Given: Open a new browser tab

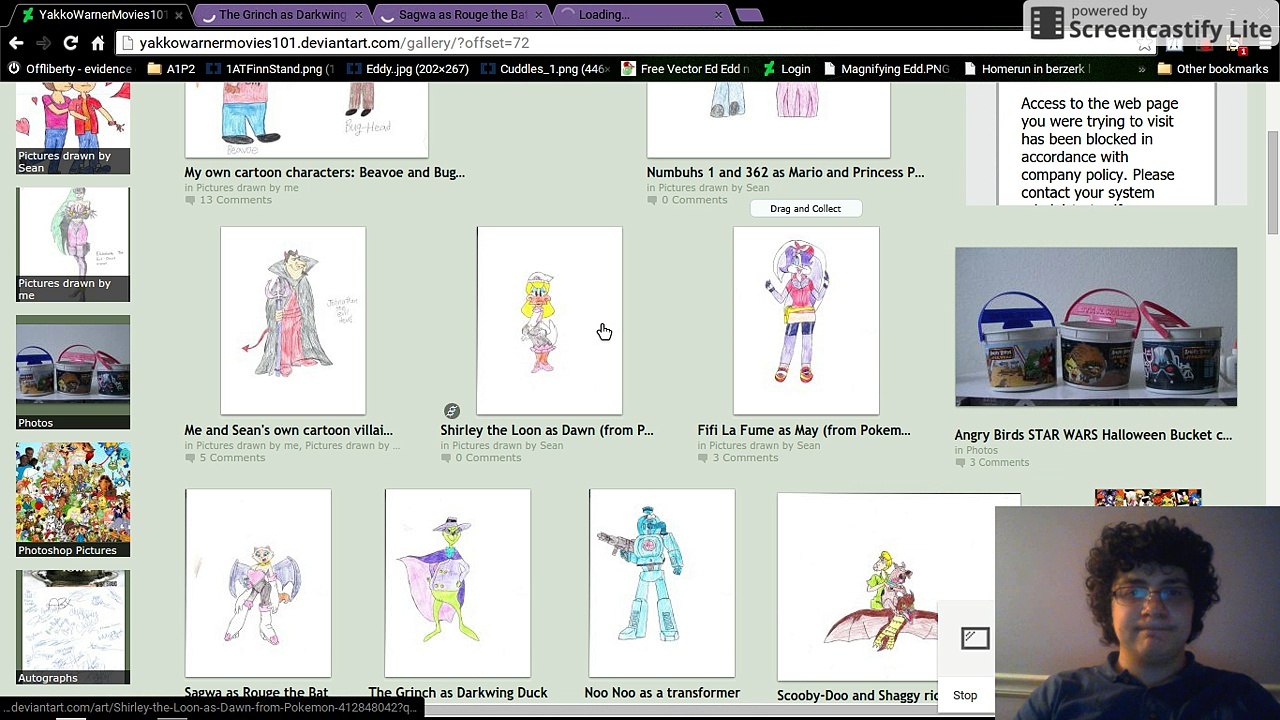Looking at the screenshot, I should pos(749,15).
